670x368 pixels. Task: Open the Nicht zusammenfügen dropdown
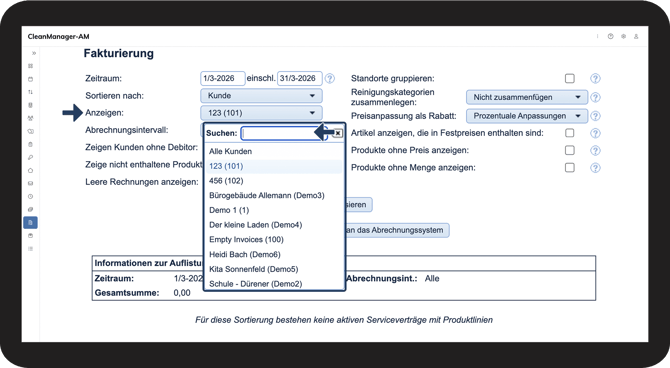coord(527,97)
